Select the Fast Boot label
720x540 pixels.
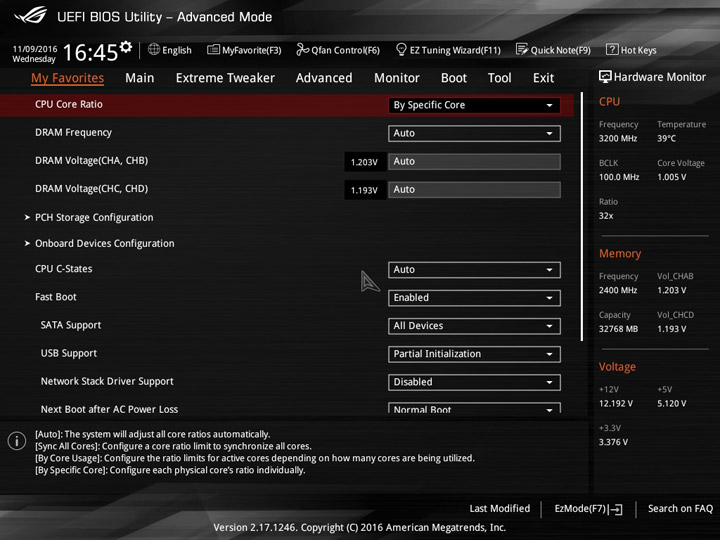click(x=56, y=297)
